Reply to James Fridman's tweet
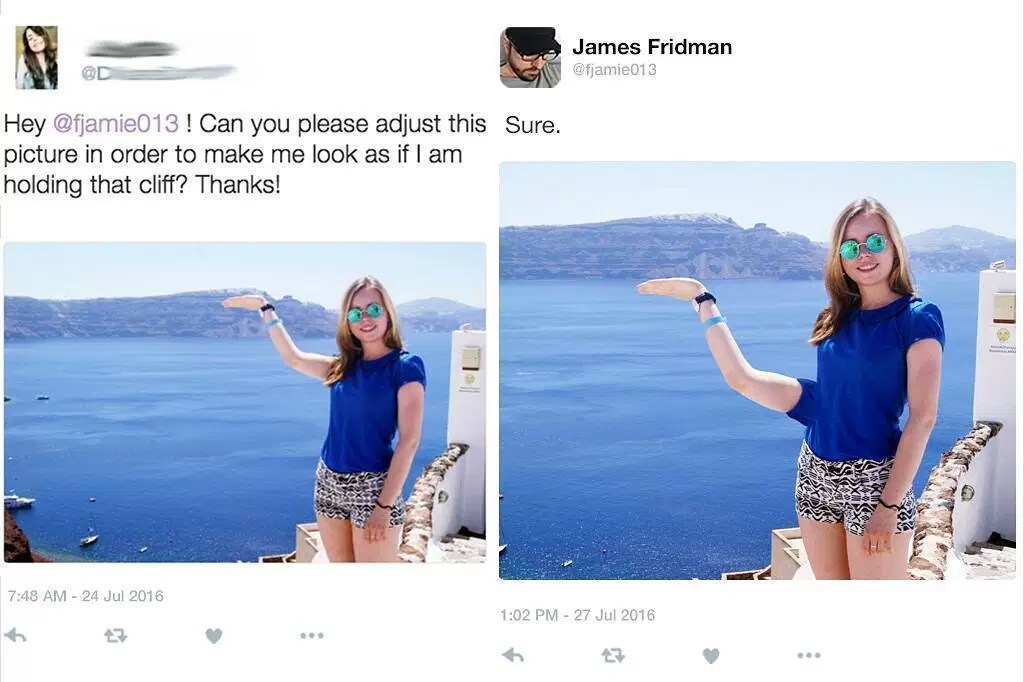Viewport: 1024px width, 682px height. [513, 655]
